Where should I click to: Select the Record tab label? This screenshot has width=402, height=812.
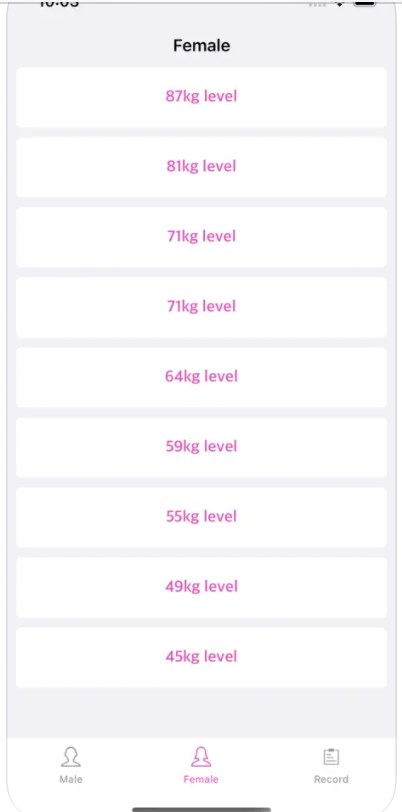pos(331,779)
